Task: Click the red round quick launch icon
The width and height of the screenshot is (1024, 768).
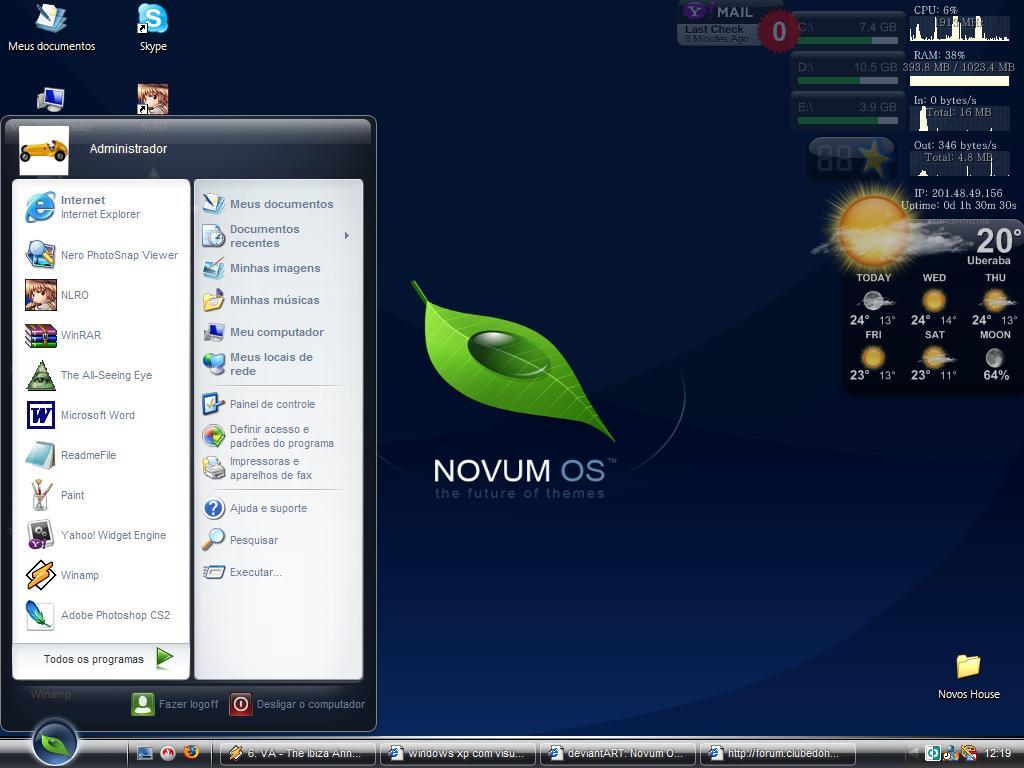Action: coord(168,754)
